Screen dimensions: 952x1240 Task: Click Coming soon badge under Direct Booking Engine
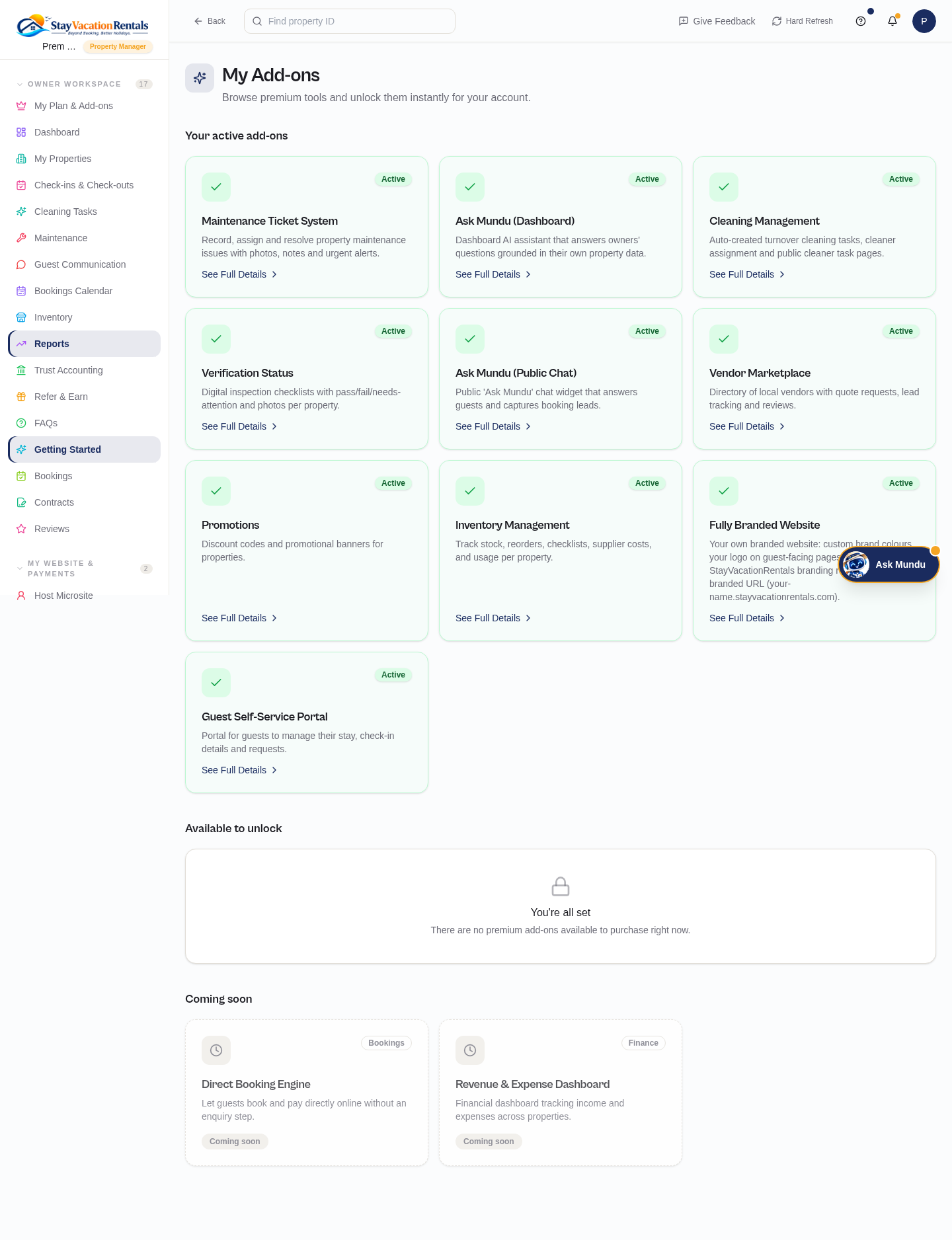click(x=235, y=1142)
